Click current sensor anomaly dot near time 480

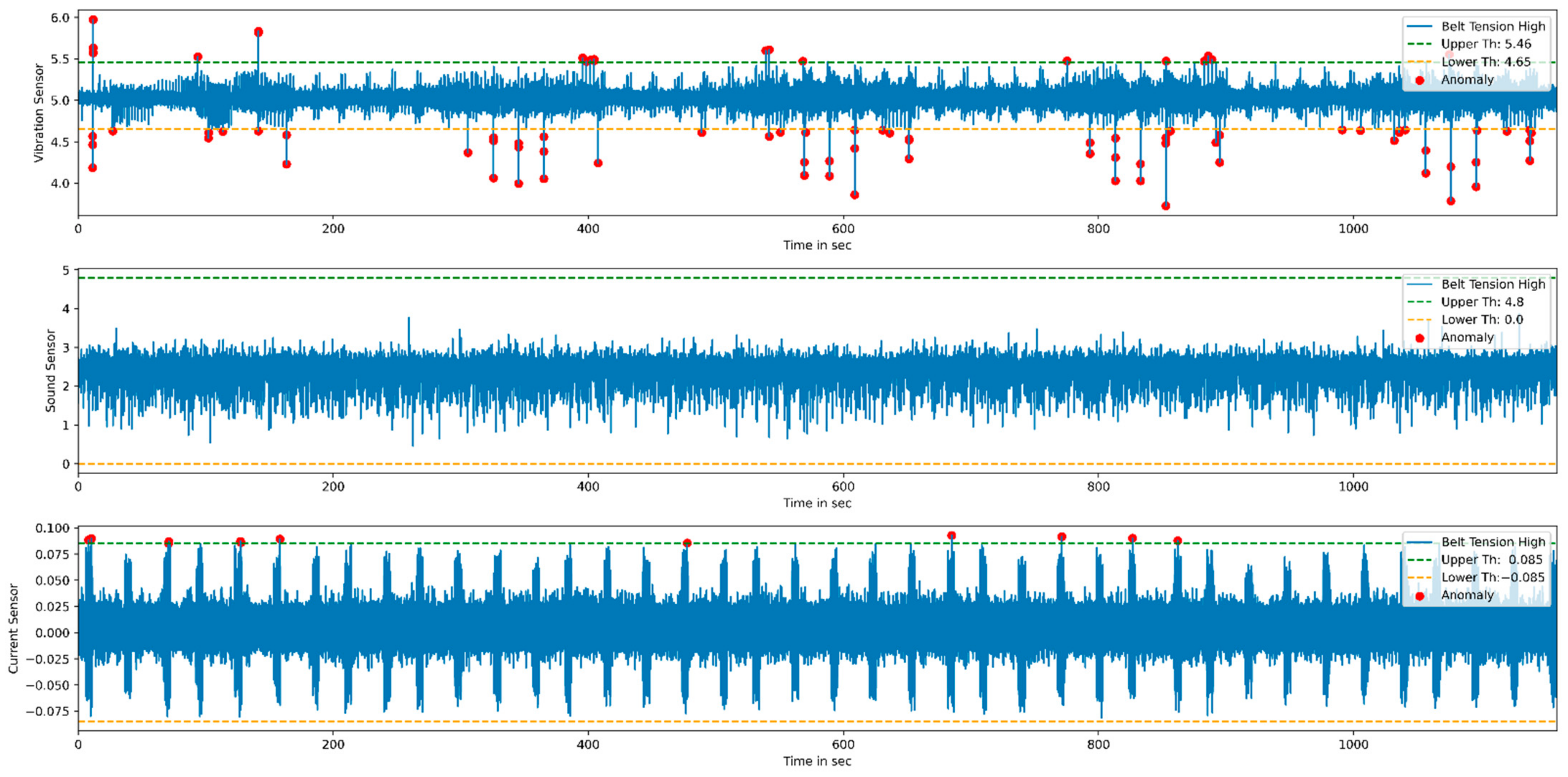pos(687,543)
